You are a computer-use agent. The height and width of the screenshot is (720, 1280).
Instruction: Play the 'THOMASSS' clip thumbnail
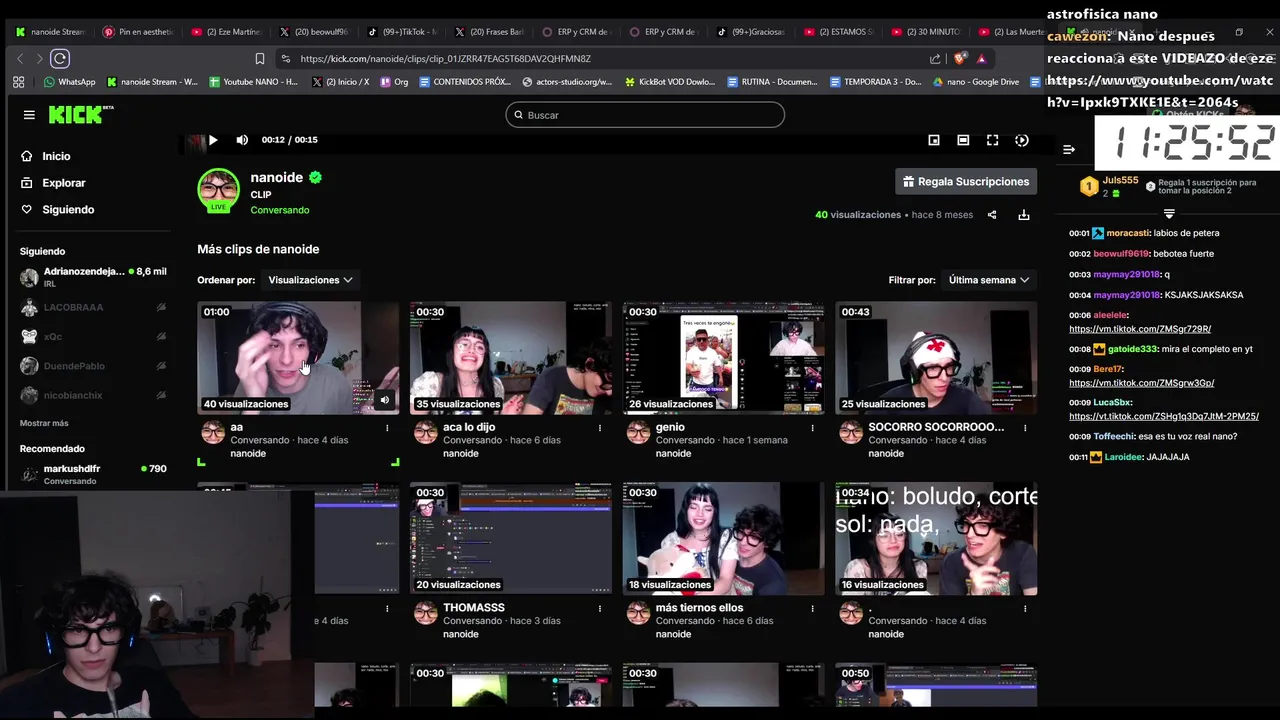511,539
